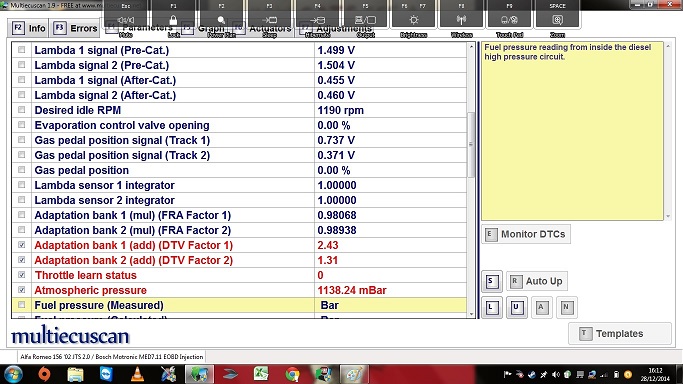Launch TeamViewer from the taskbar
Viewport: 683px width, 384px height.
click(x=106, y=374)
